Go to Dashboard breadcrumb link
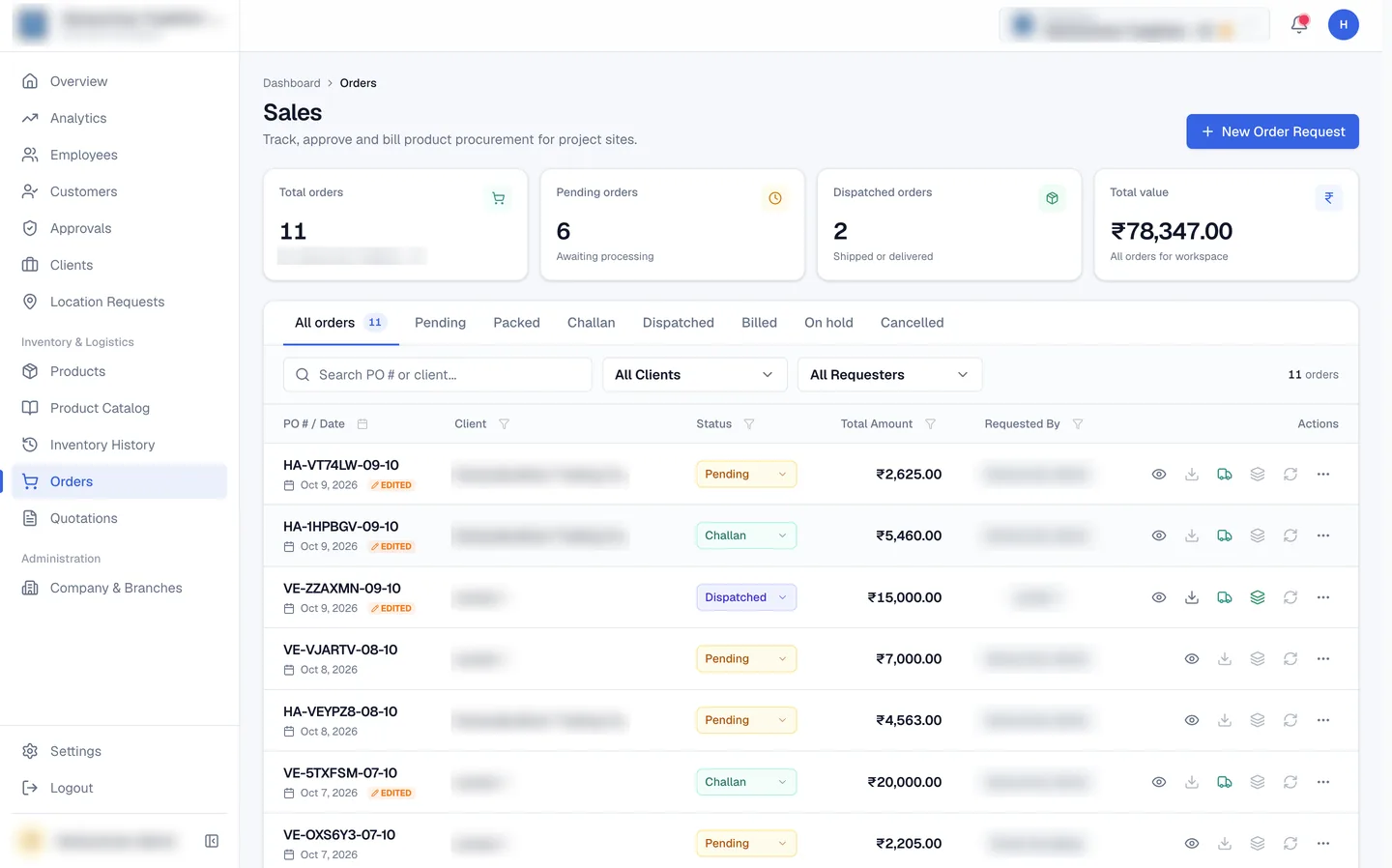 pos(291,83)
